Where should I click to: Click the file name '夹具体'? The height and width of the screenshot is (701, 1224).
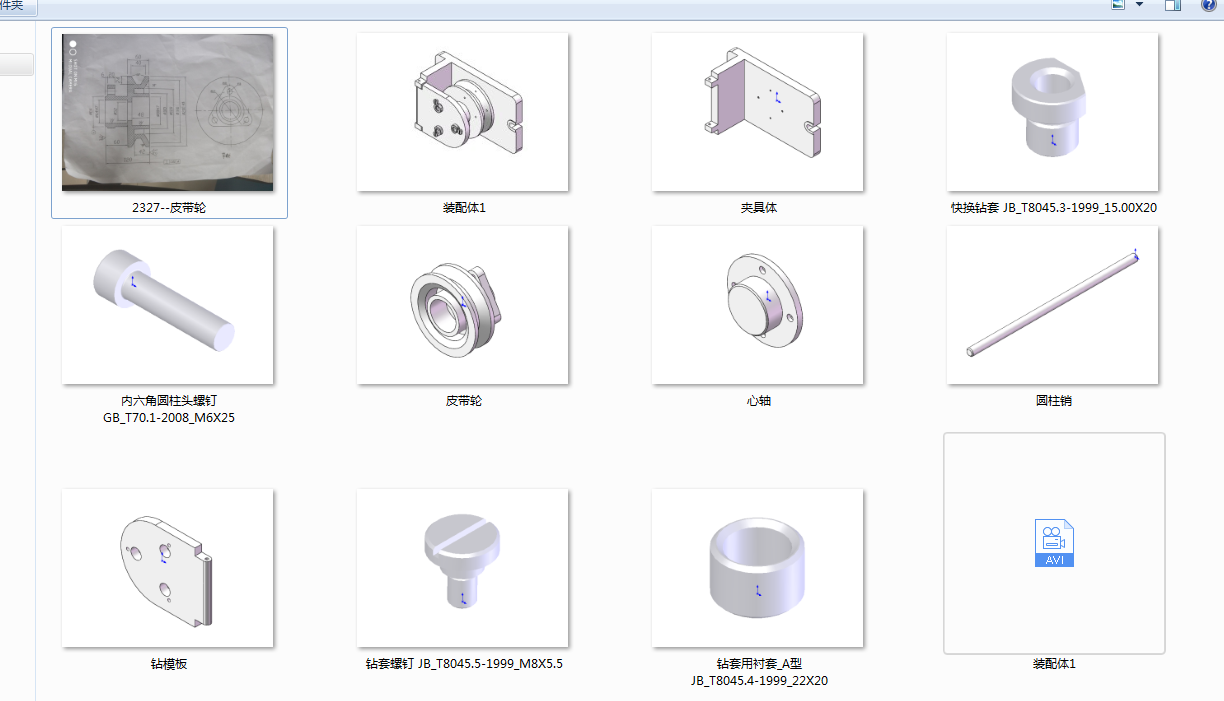(759, 208)
